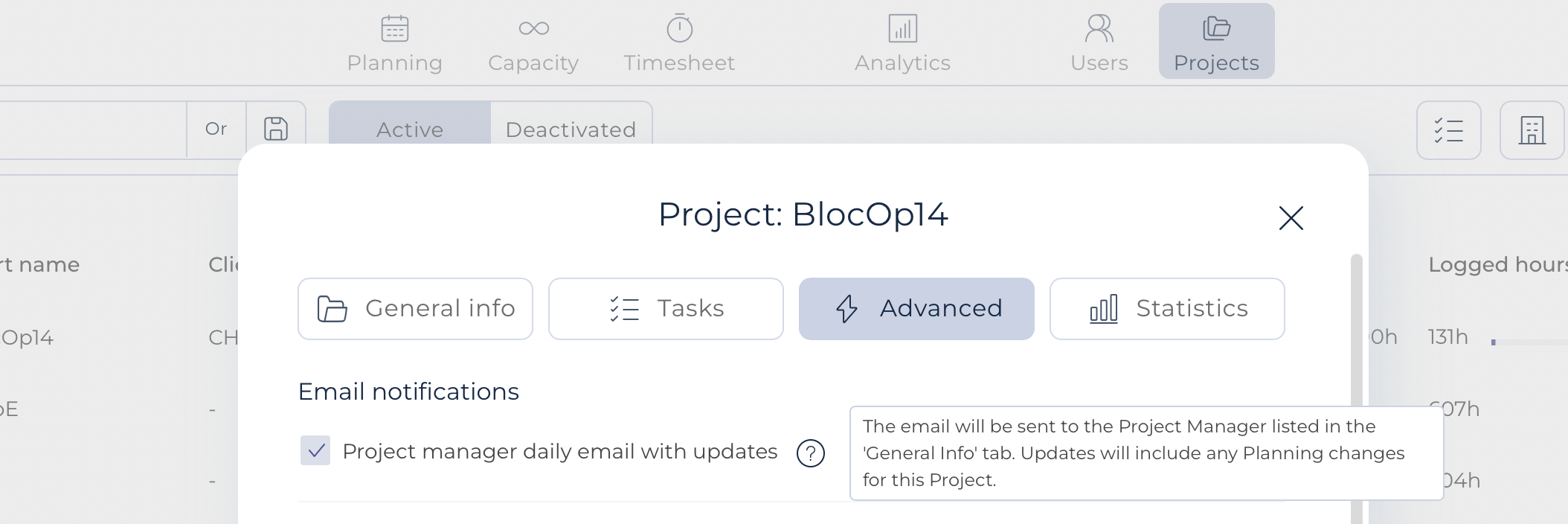Viewport: 1568px width, 524px height.
Task: Close the BlocOp14 project dialog
Action: [x=1291, y=218]
